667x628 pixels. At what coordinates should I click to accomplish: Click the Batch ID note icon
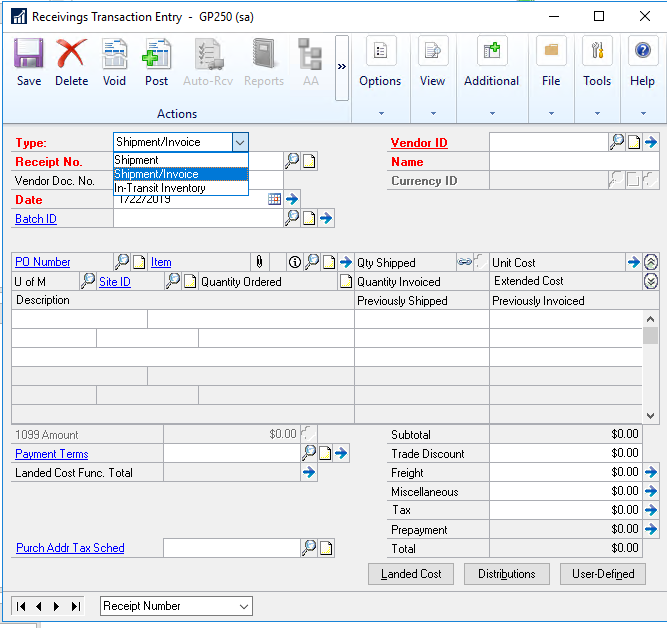click(309, 218)
